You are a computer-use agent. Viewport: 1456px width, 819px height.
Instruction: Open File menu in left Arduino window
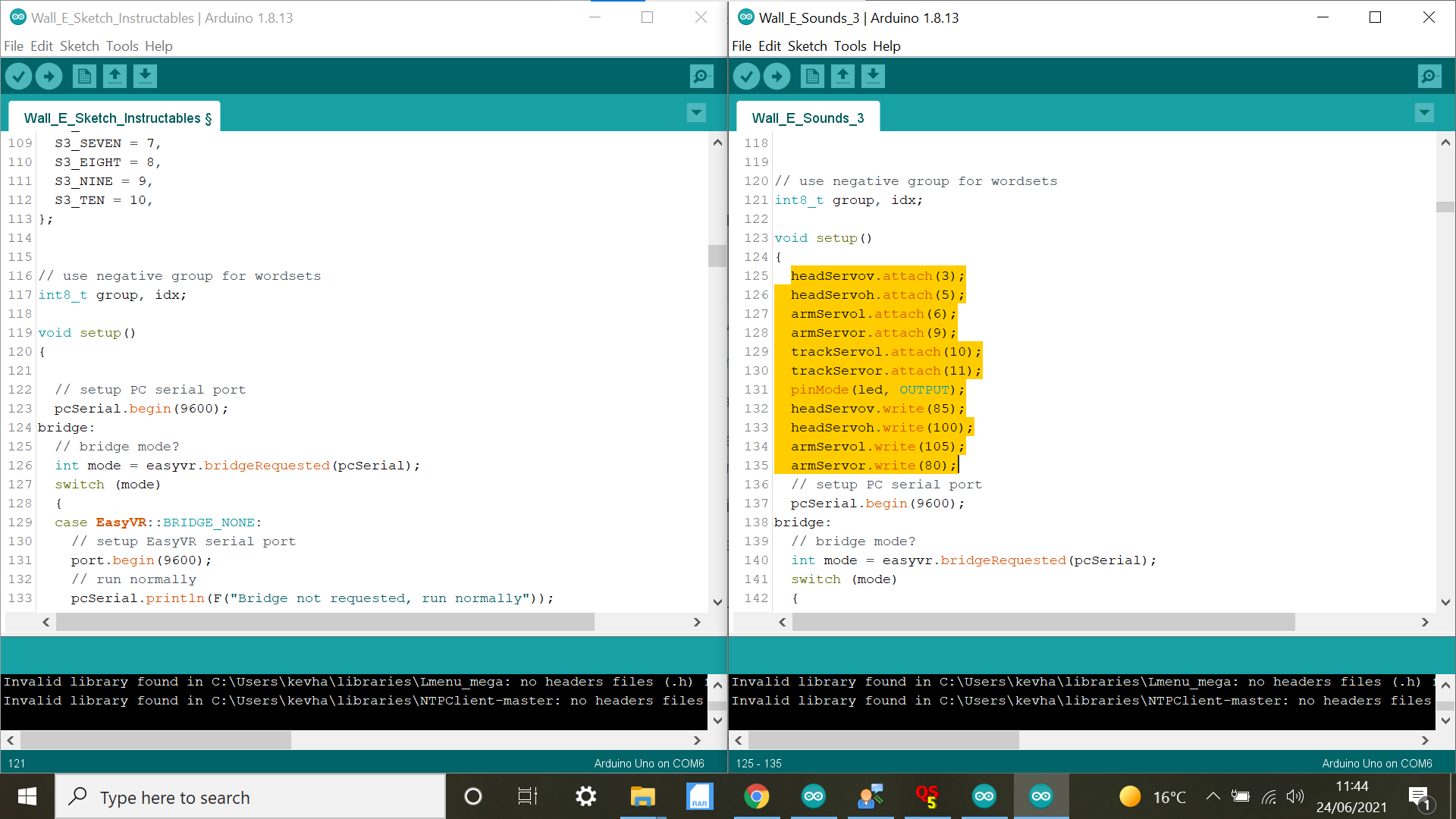pyautogui.click(x=14, y=46)
